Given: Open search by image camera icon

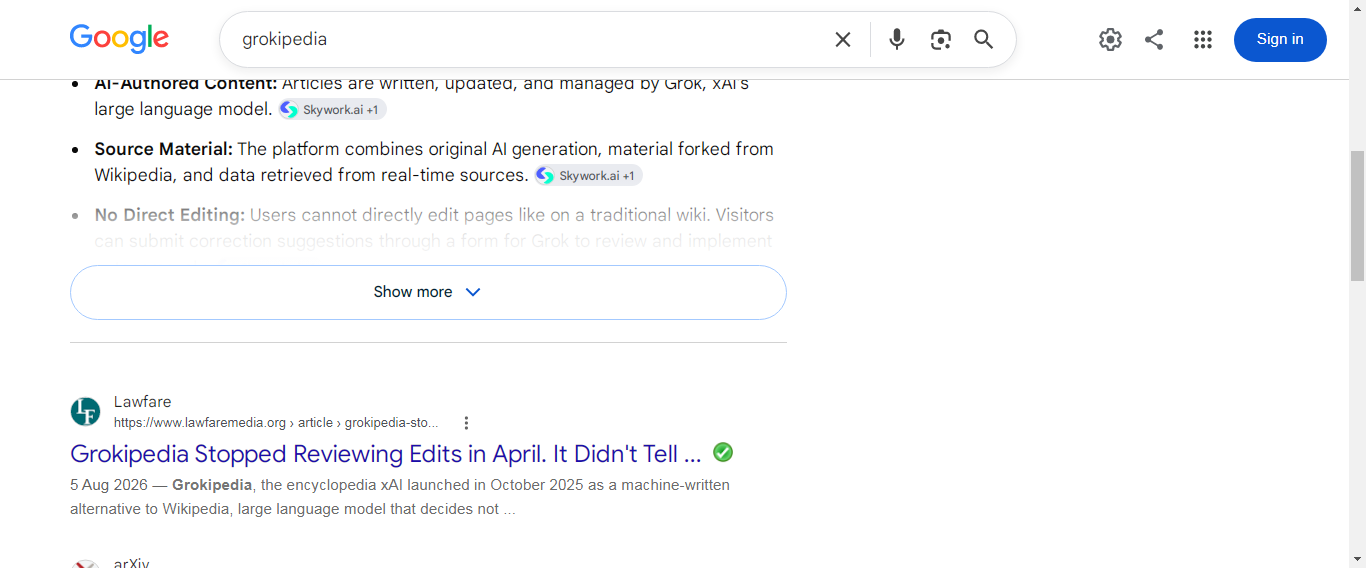Looking at the screenshot, I should (x=940, y=39).
